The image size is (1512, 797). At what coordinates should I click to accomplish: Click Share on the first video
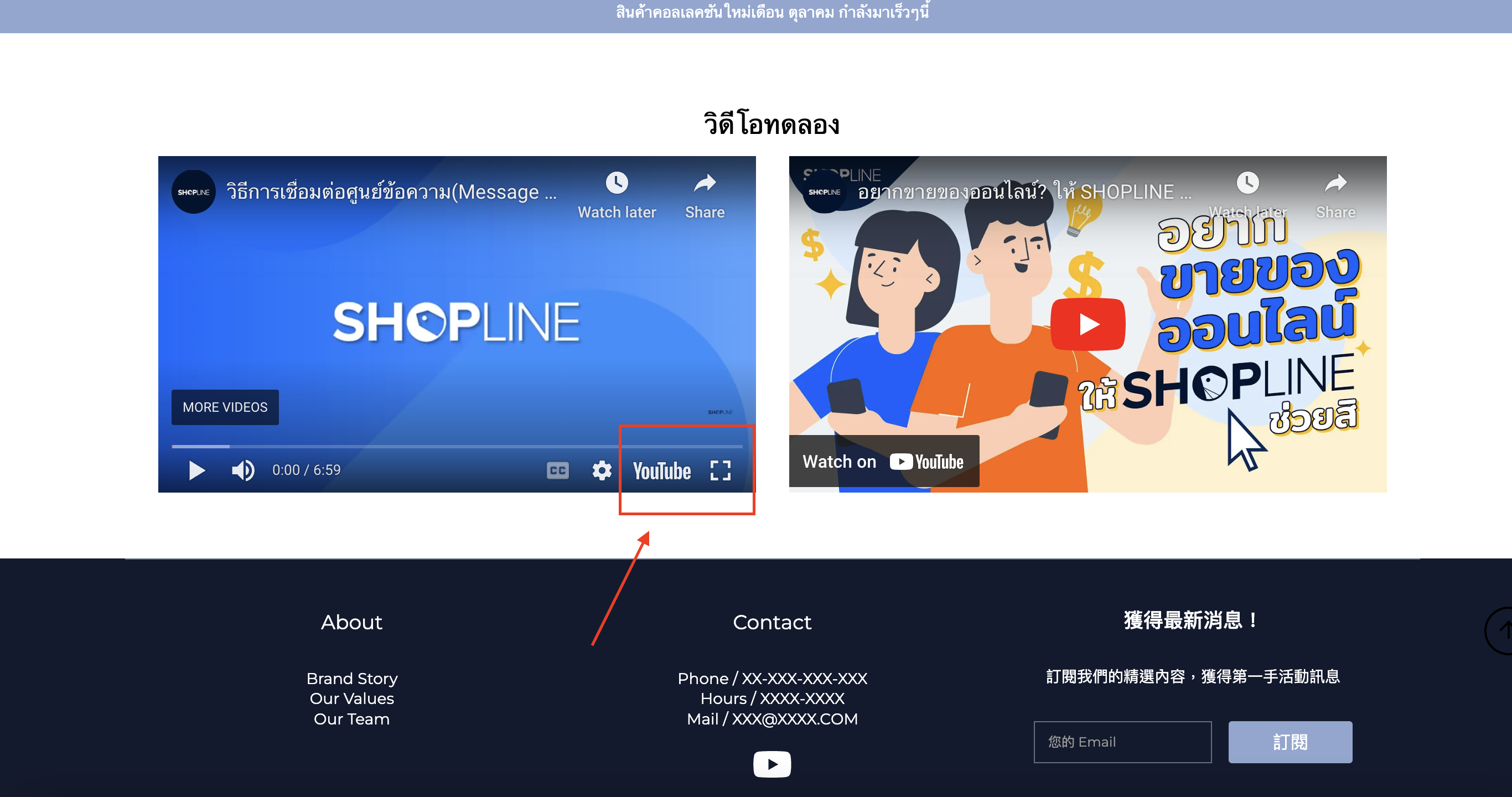coord(705,196)
